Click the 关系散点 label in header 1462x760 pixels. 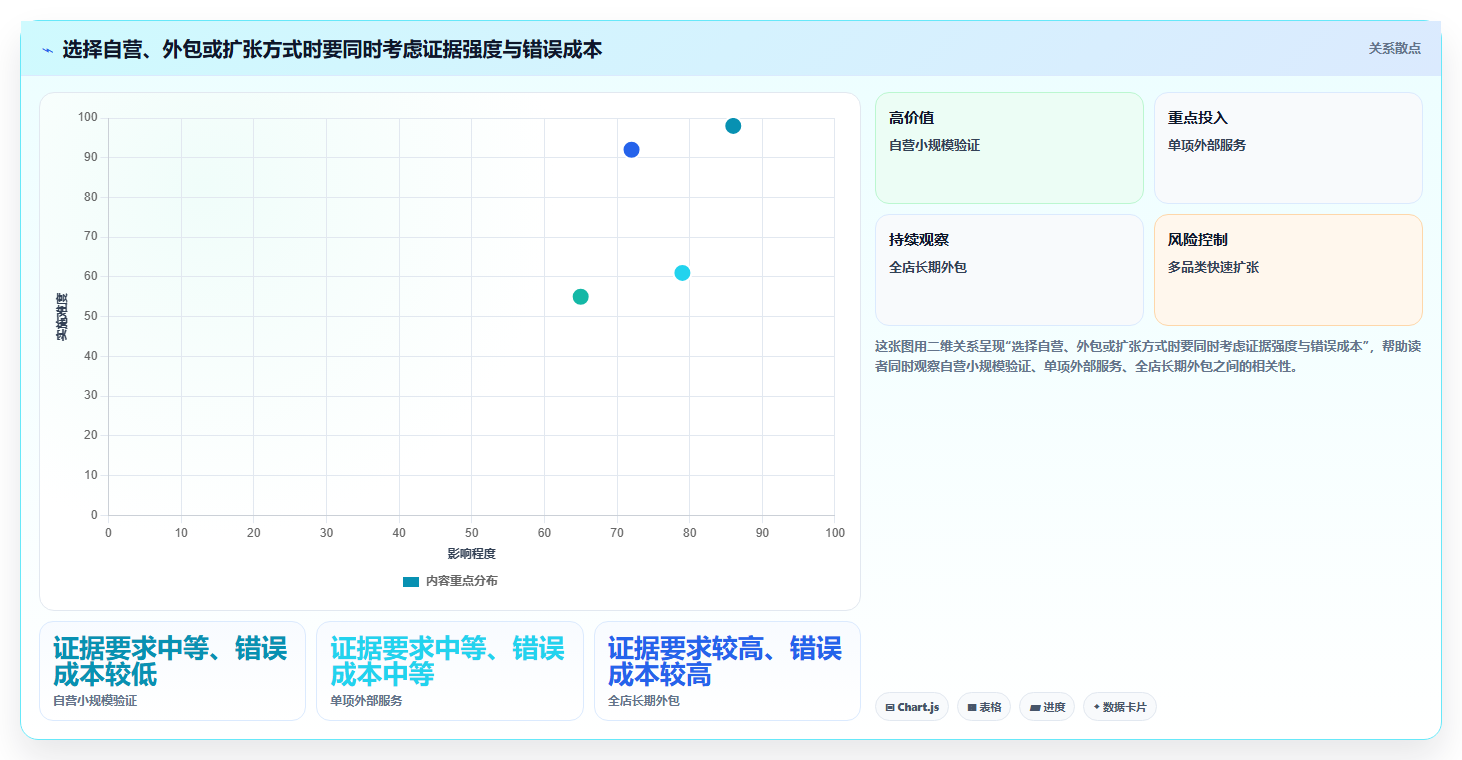[1395, 48]
